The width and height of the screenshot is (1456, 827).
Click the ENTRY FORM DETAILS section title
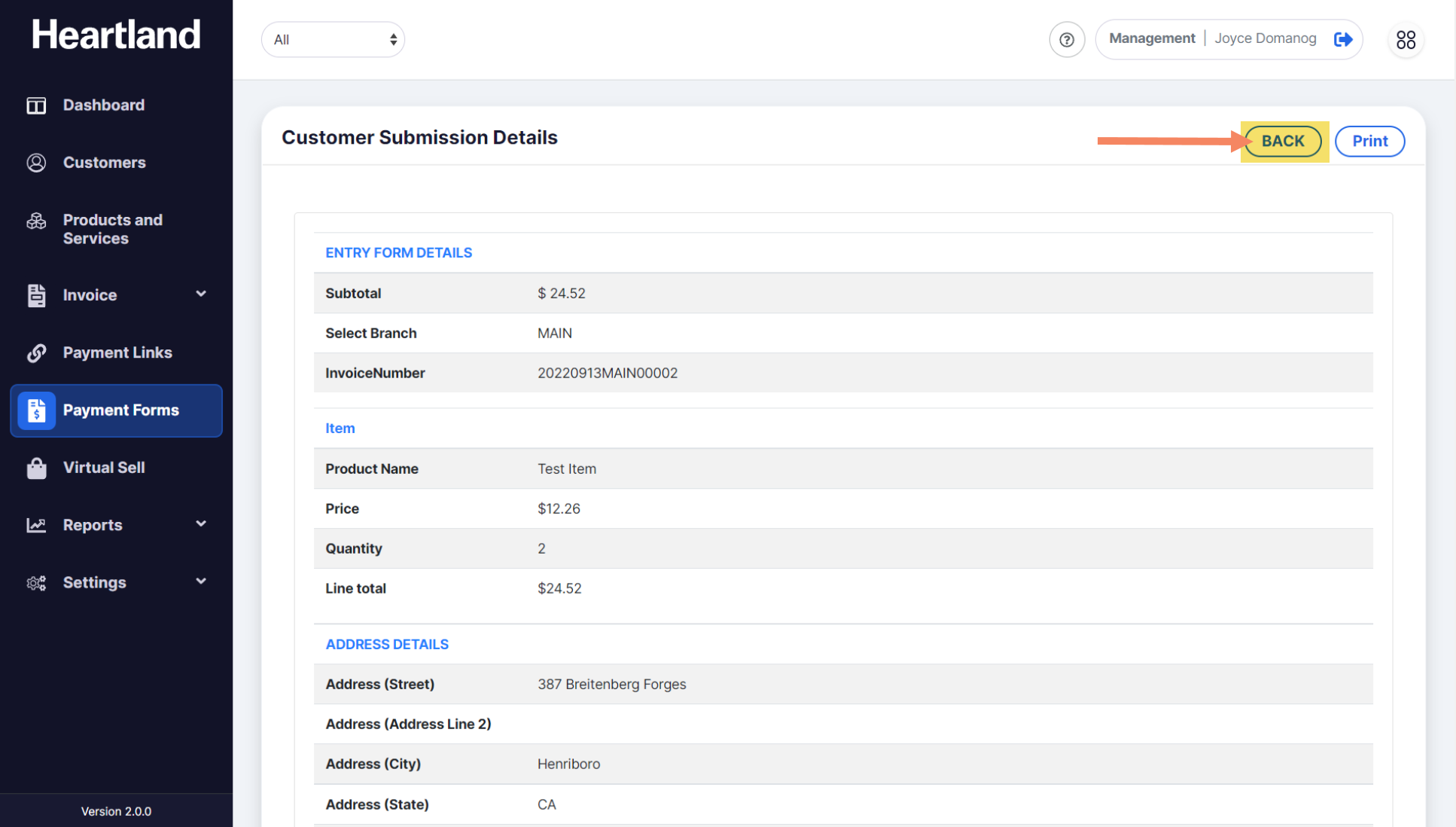point(399,253)
